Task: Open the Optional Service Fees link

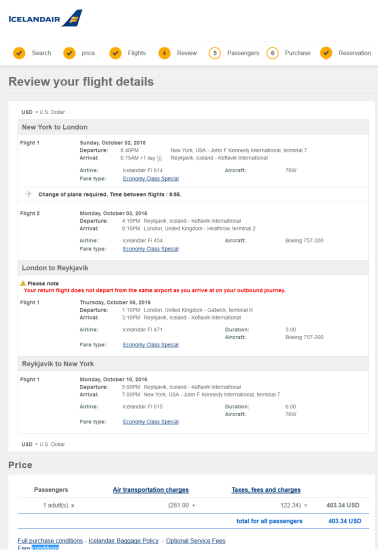Action: pos(196,541)
